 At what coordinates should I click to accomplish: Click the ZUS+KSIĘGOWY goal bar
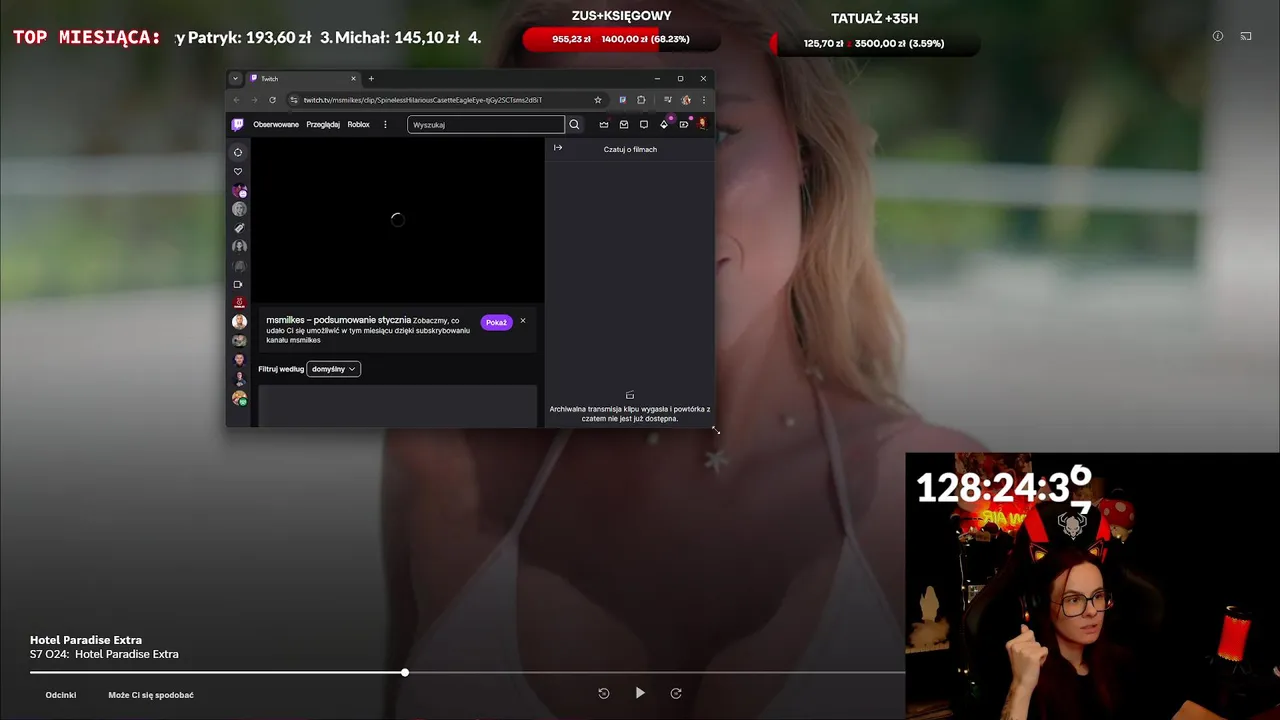[x=621, y=40]
